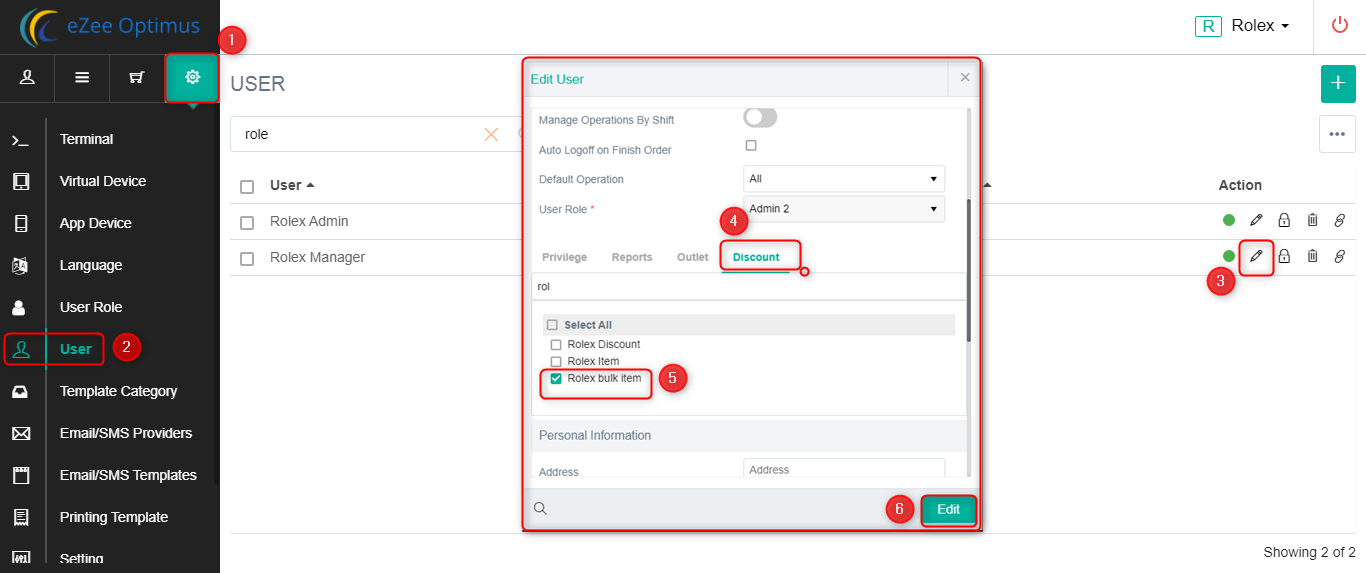Check the Rolex Item checkbox
The width and height of the screenshot is (1366, 573).
pyautogui.click(x=556, y=362)
